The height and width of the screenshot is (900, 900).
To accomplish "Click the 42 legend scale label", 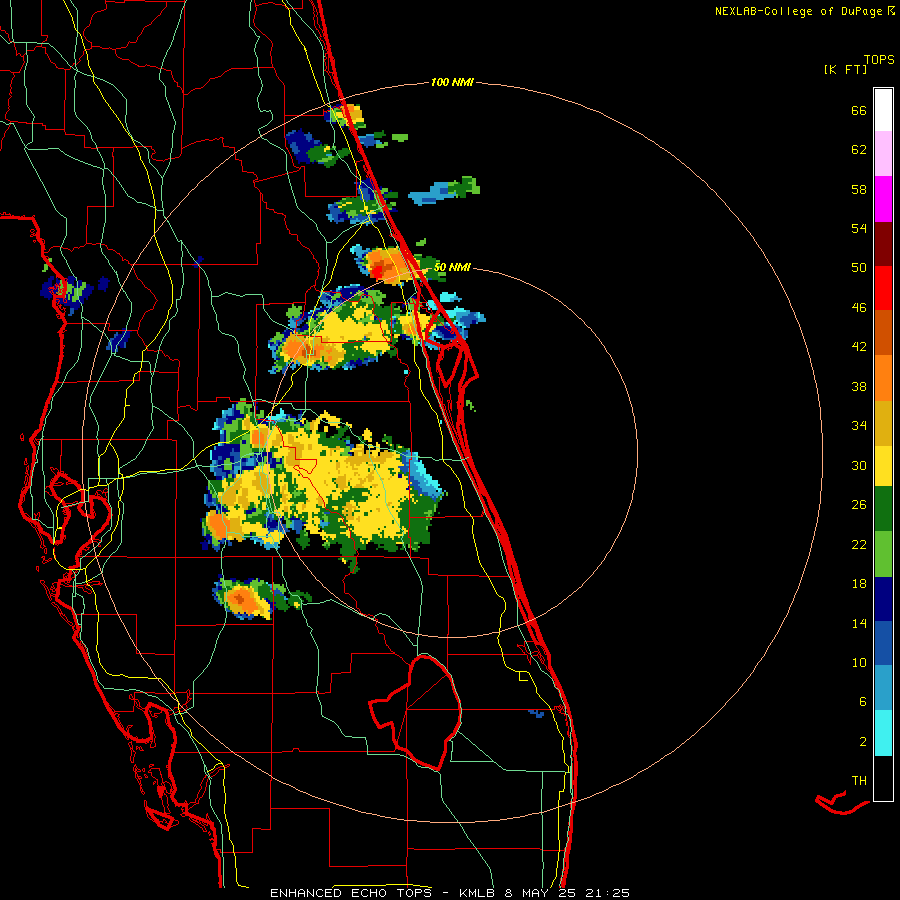I will (x=859, y=347).
